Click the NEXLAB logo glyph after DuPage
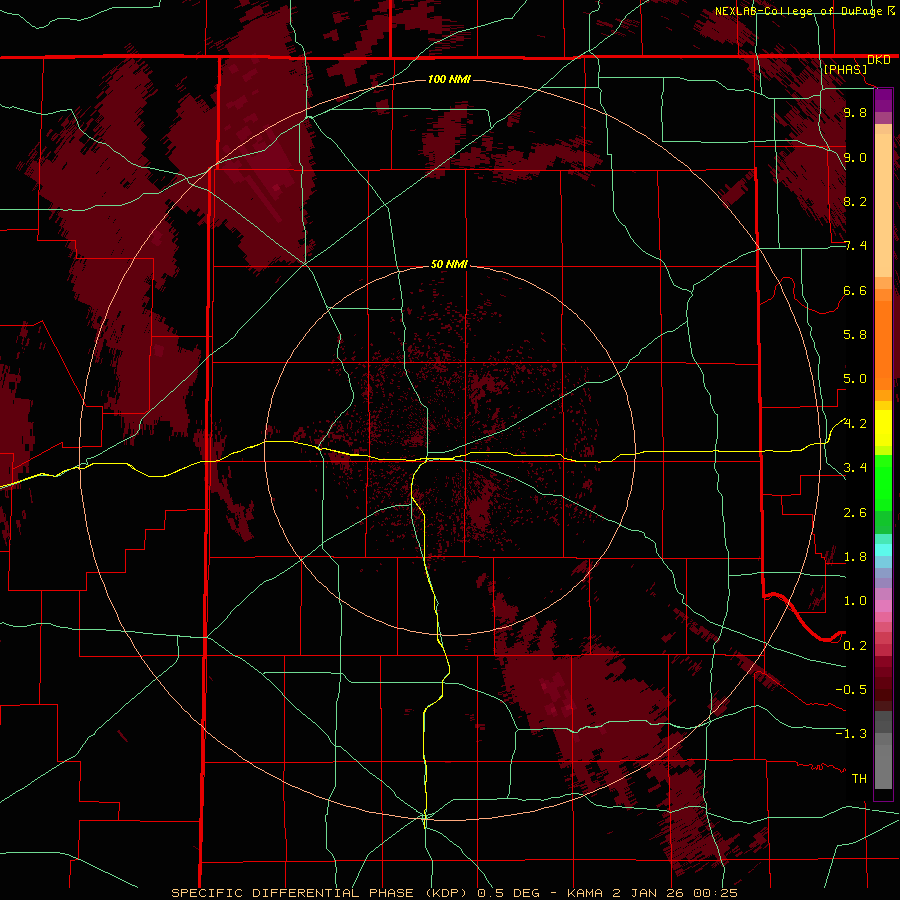The width and height of the screenshot is (900, 900). tap(891, 11)
